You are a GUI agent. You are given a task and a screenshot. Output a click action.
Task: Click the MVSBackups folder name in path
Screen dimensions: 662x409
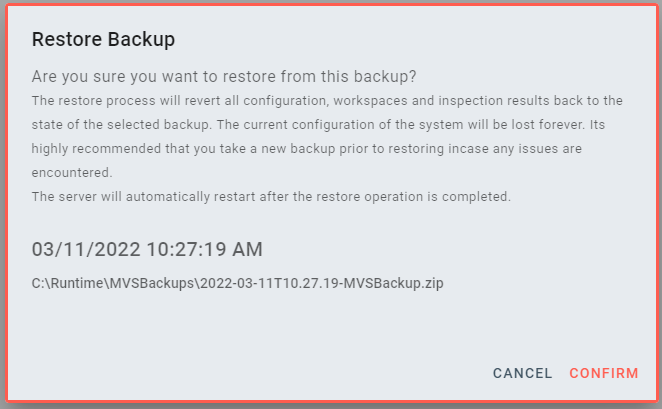coord(155,283)
